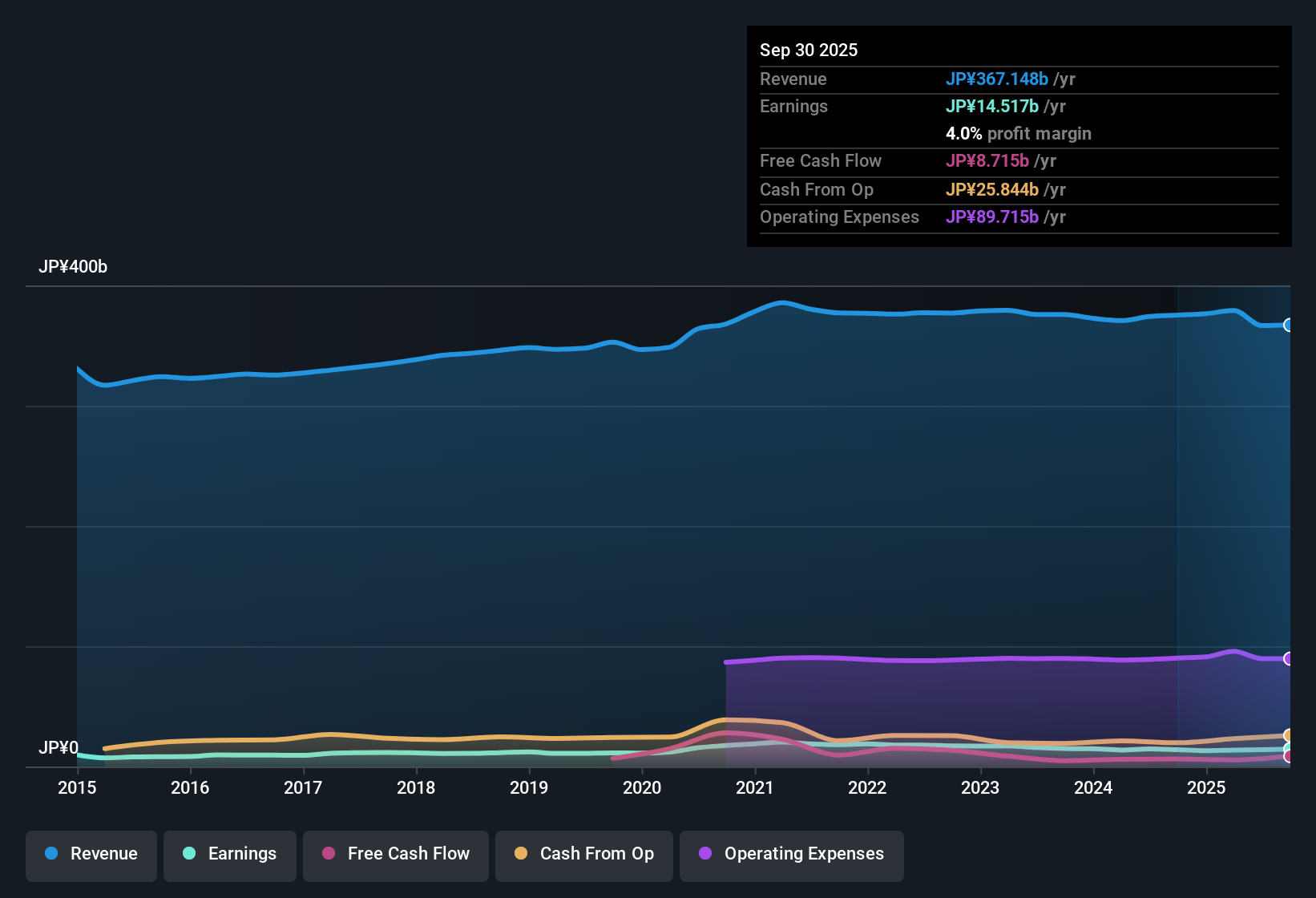
Task: Click the blue Revenue legend dot
Action: click(x=51, y=854)
